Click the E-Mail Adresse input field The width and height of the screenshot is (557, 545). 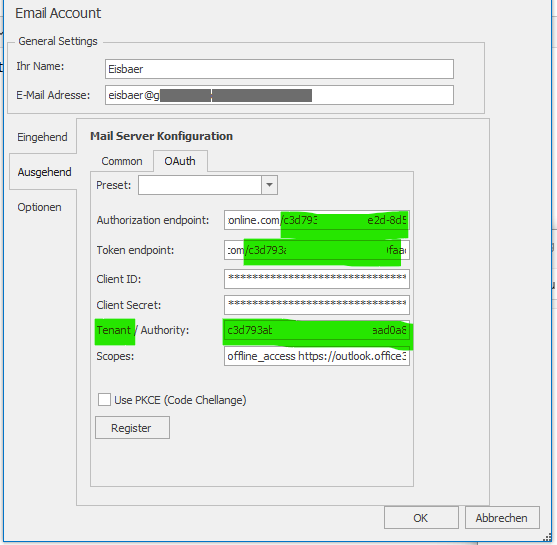(x=279, y=95)
